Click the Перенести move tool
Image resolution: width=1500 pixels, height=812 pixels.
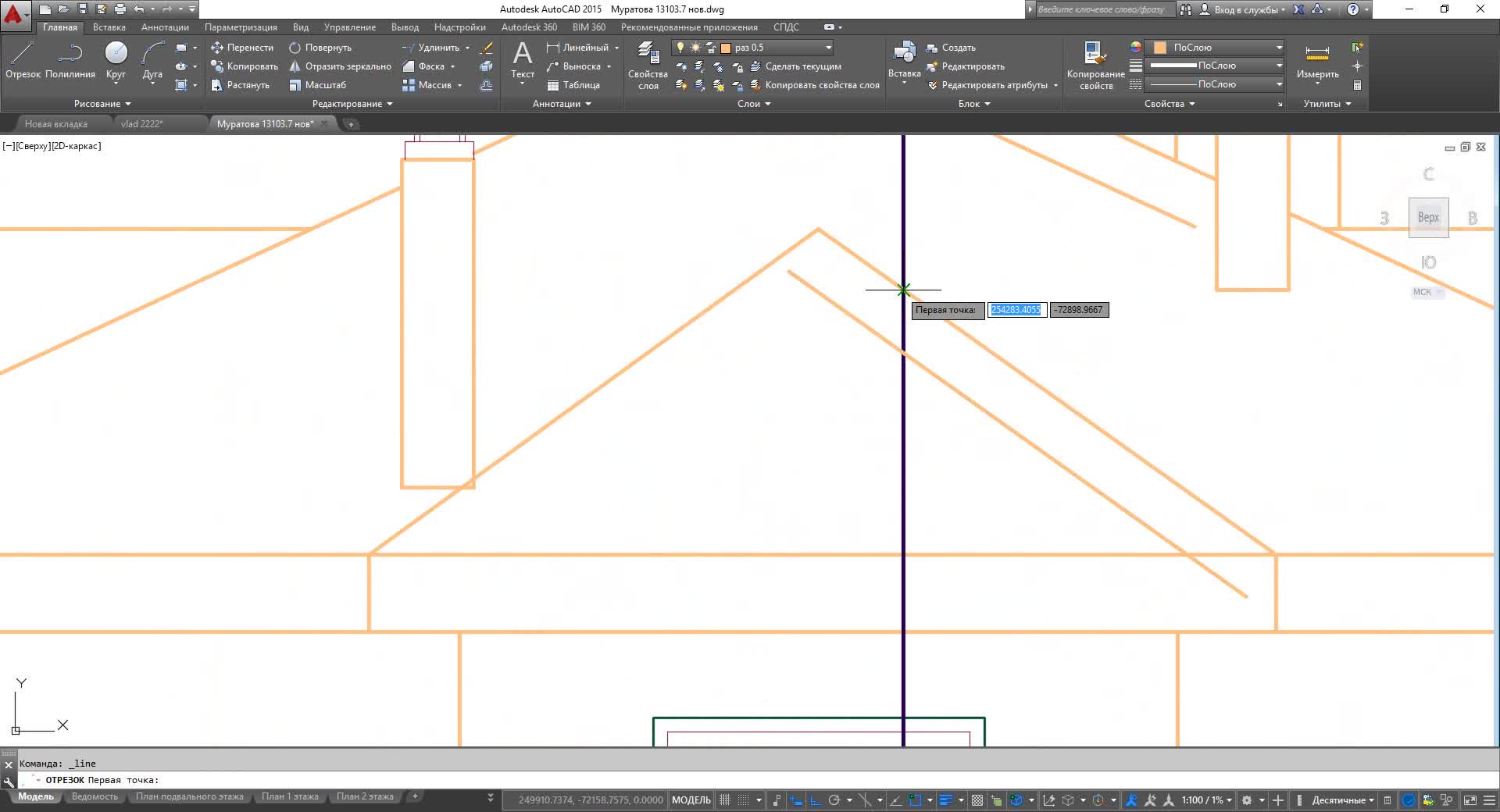[x=242, y=48]
